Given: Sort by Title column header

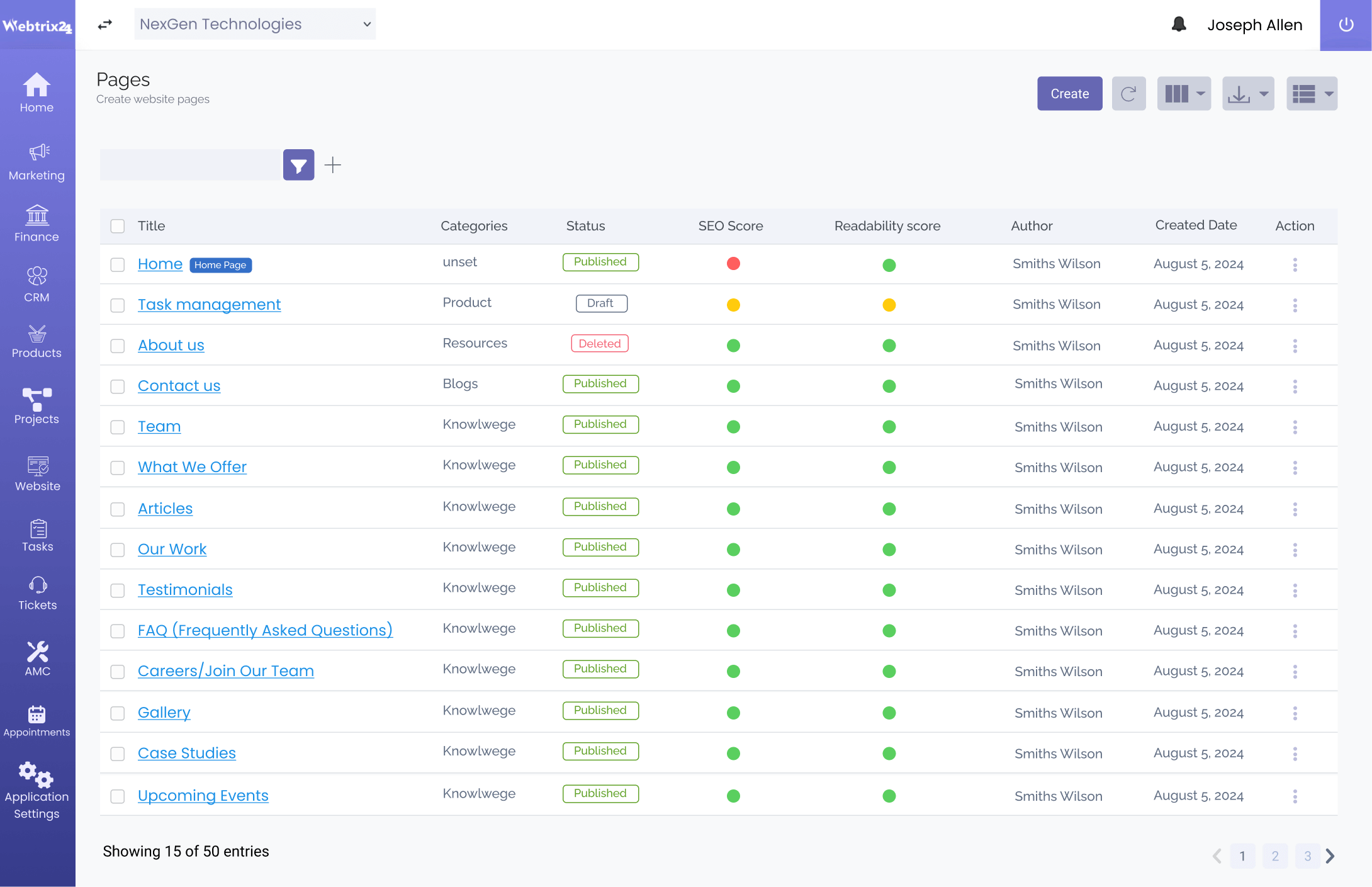Looking at the screenshot, I should [152, 226].
